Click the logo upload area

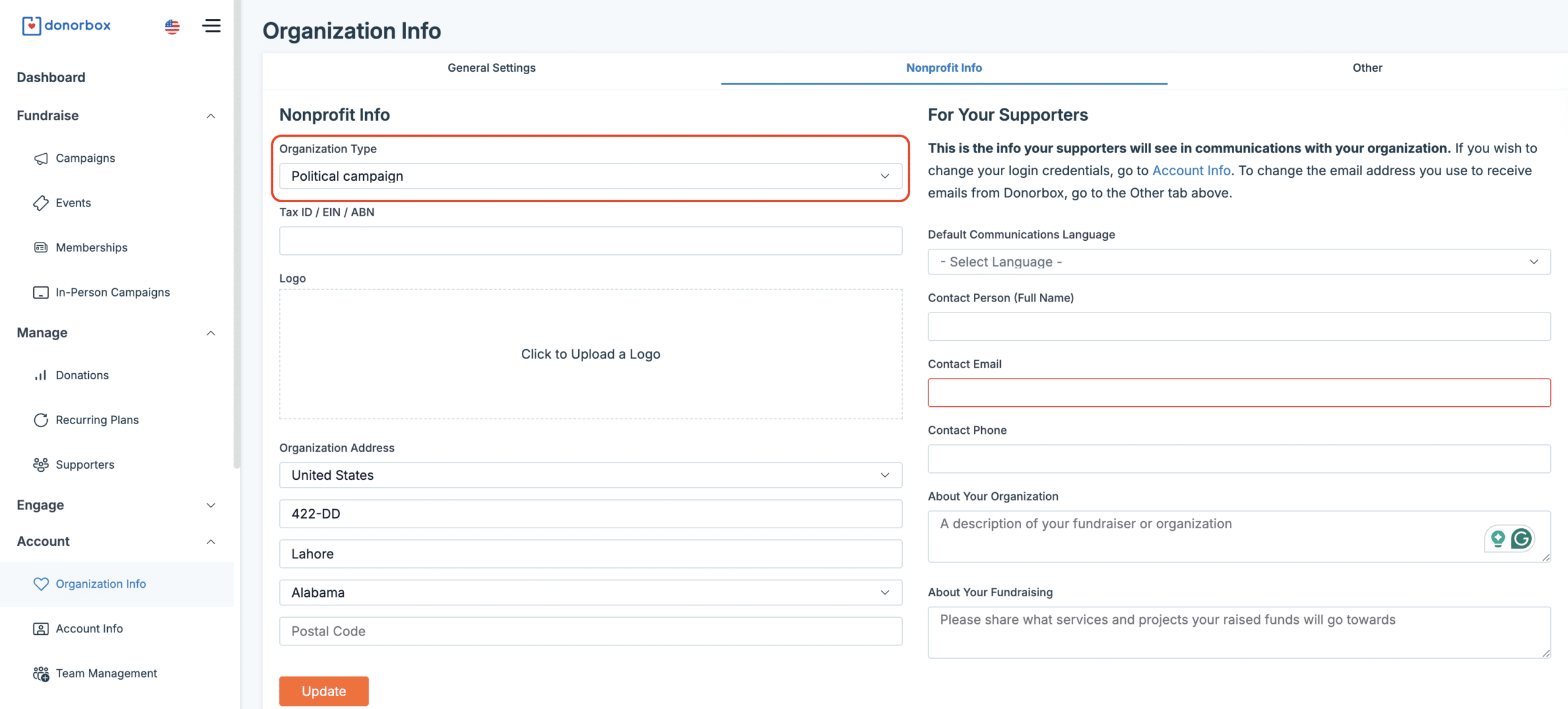coord(590,354)
